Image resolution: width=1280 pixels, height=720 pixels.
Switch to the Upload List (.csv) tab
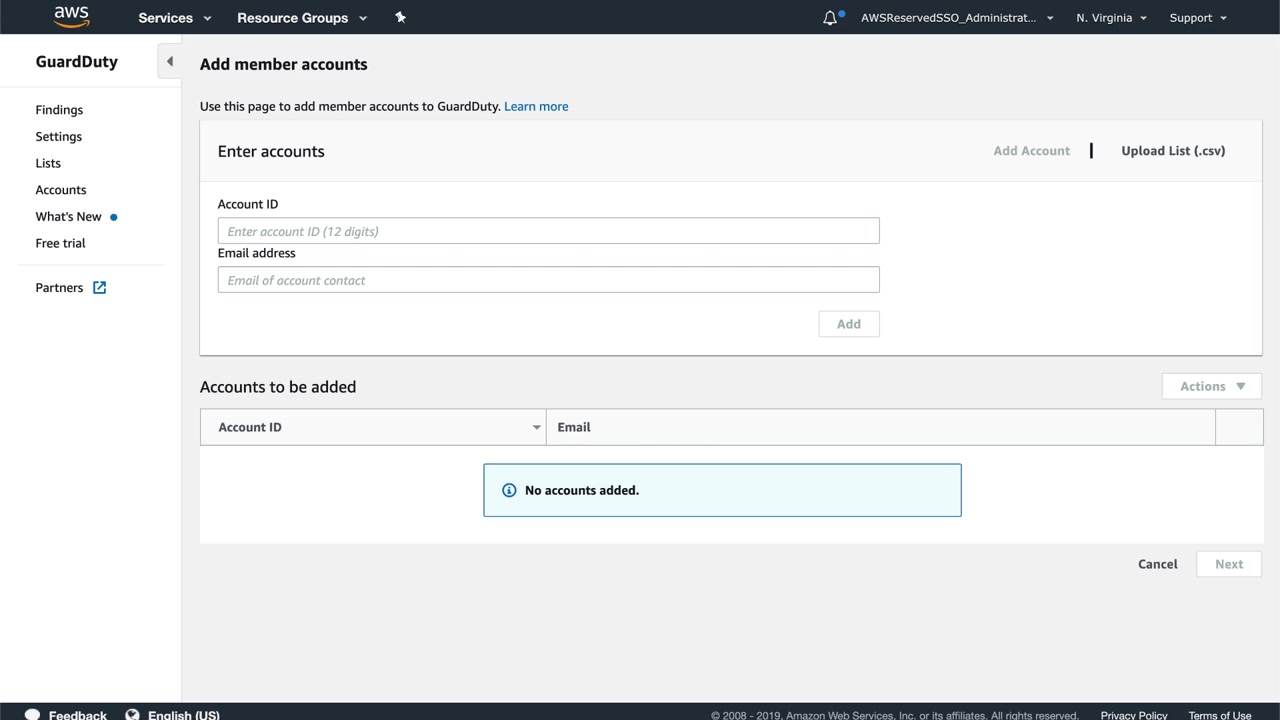click(1173, 151)
